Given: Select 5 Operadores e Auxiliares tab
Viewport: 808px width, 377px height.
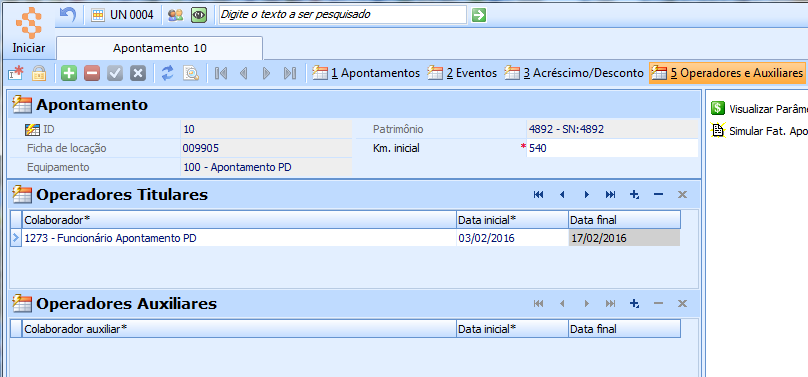Looking at the screenshot, I should click(x=727, y=73).
